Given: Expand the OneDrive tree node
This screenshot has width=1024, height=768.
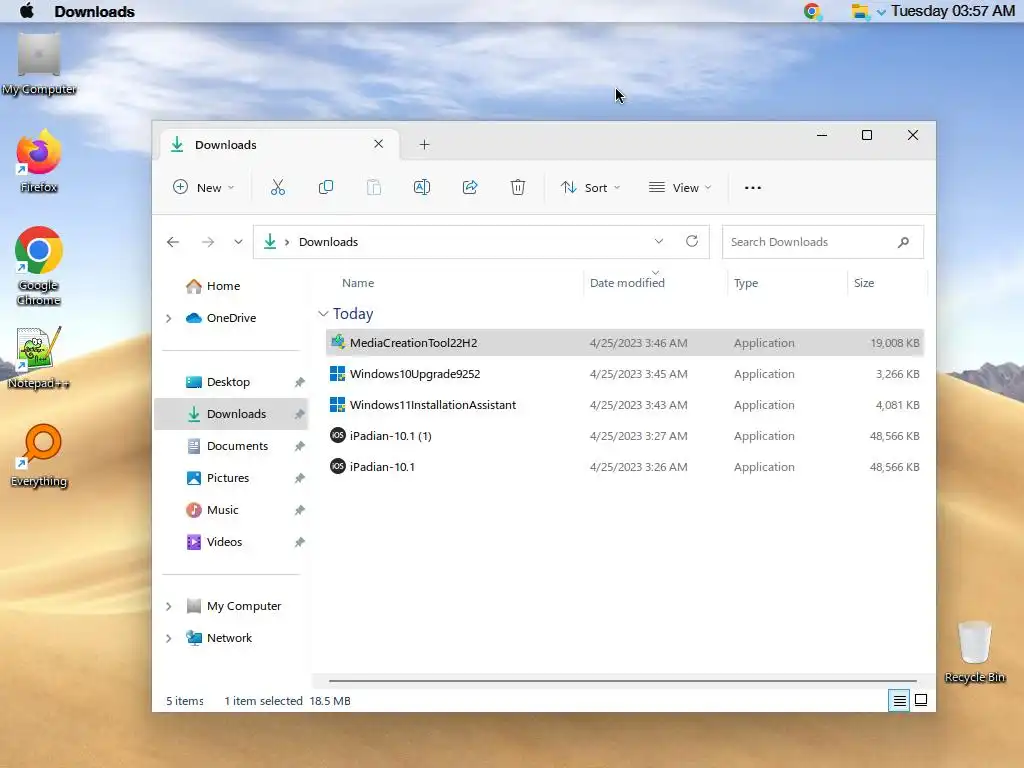Looking at the screenshot, I should pos(168,318).
